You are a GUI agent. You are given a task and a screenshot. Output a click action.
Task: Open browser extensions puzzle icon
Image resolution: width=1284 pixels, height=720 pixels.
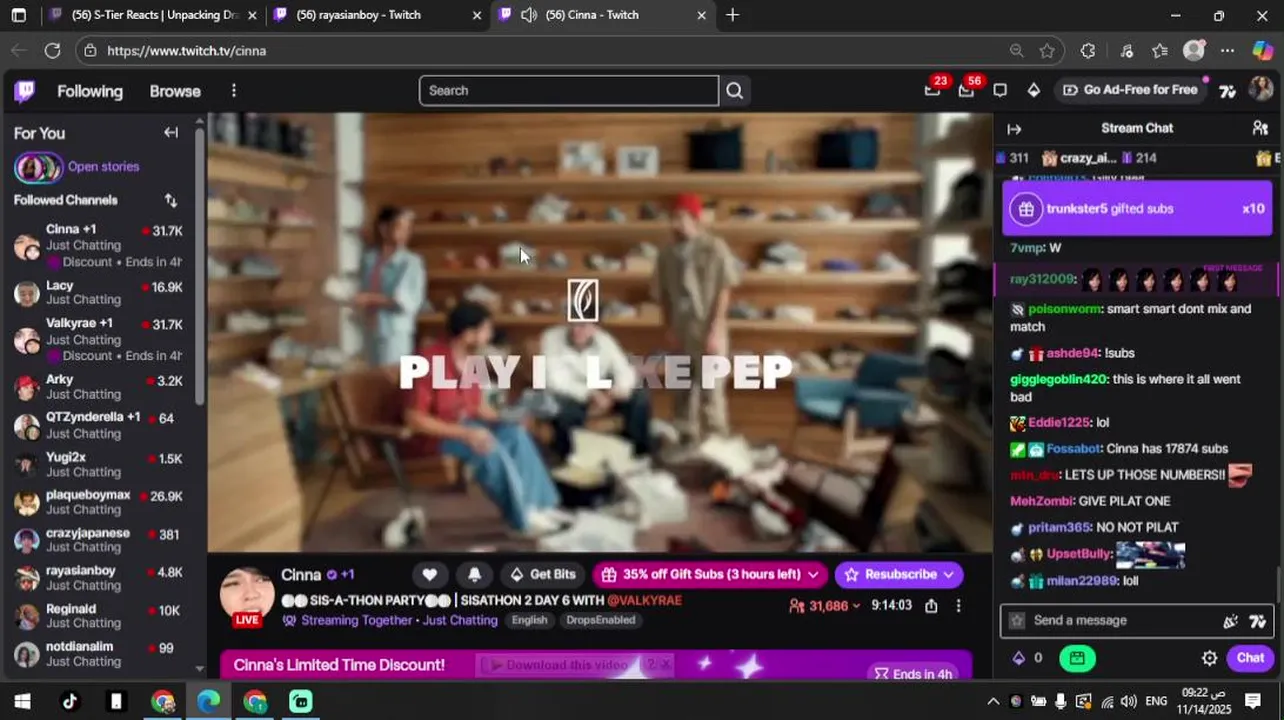click(x=1088, y=51)
